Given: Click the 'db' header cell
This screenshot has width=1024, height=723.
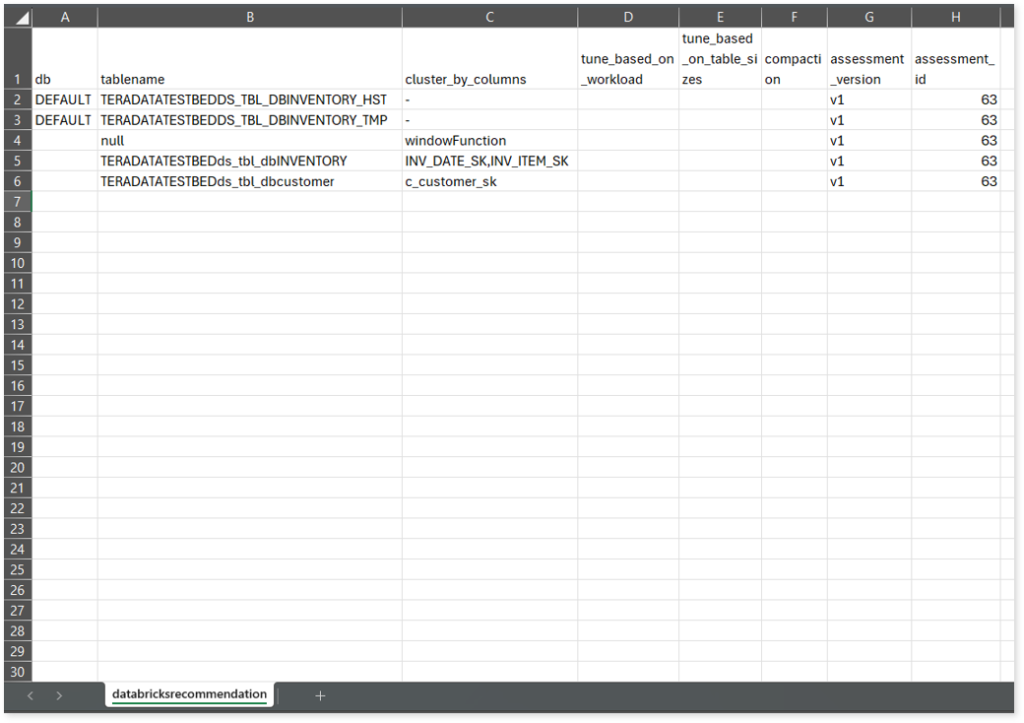Looking at the screenshot, I should click(65, 58).
